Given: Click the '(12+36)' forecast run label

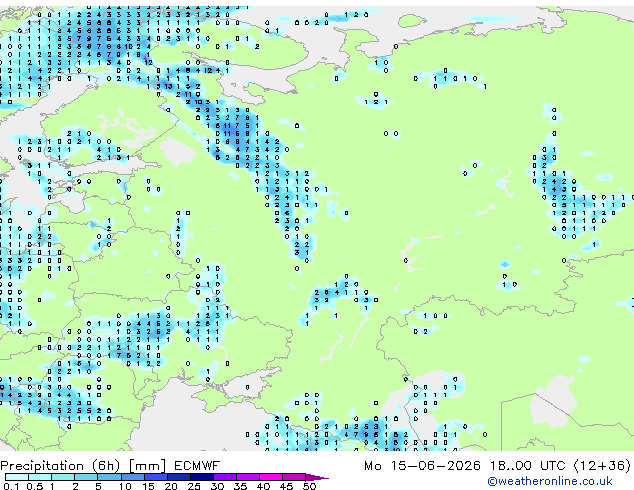Looking at the screenshot, I should click(x=602, y=466).
